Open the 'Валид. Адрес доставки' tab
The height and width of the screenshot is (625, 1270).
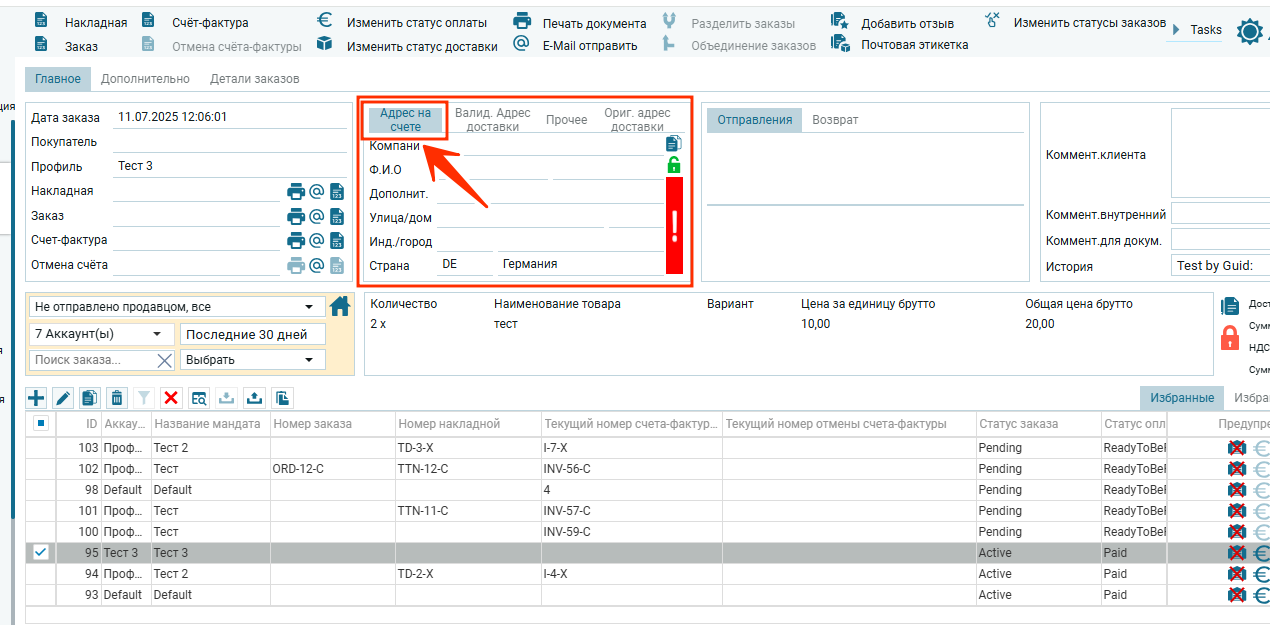pos(493,120)
